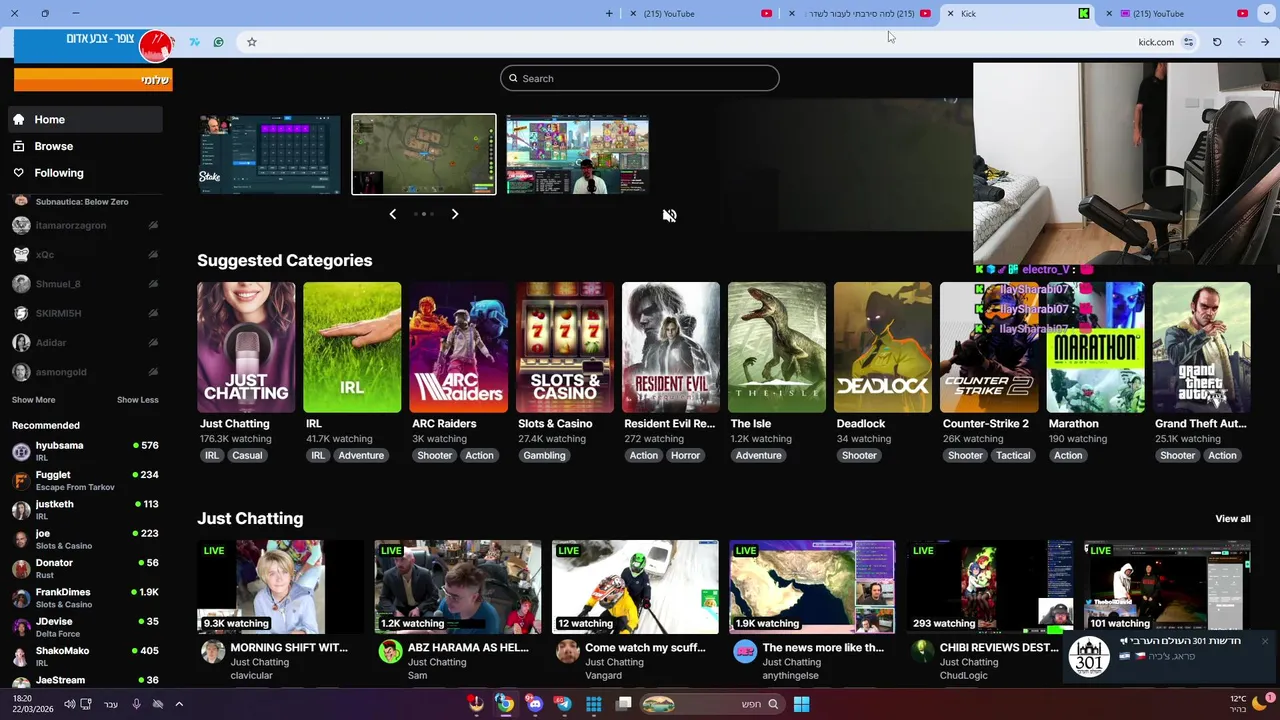Screen dimensions: 1280x720
Task: Unmute the featured stream with the speaker icon
Action: (669, 215)
